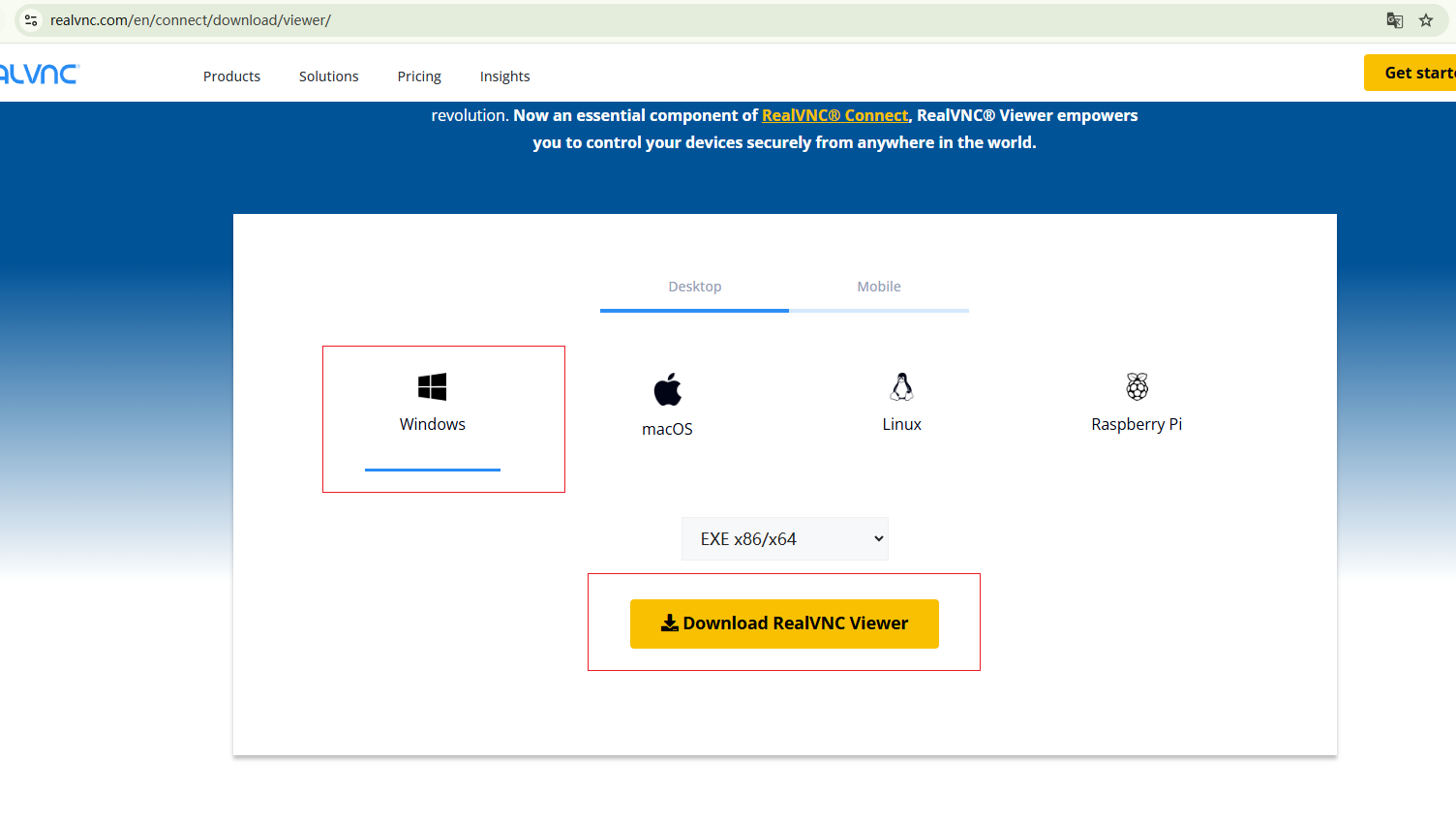Select the Raspberry Pi icon
Screen dimensions: 1456x821
[x=1137, y=386]
